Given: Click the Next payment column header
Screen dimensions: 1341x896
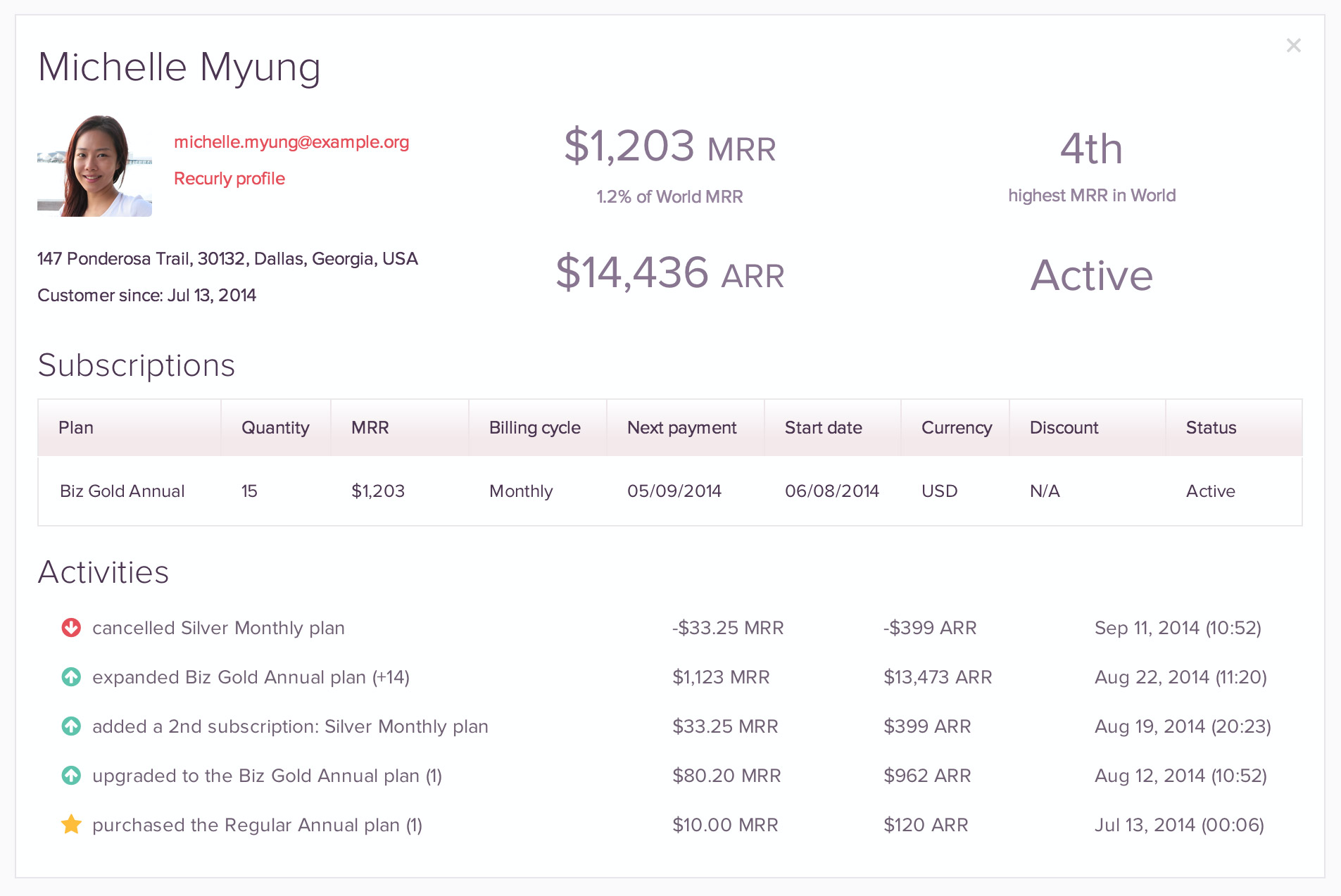Looking at the screenshot, I should 681,427.
